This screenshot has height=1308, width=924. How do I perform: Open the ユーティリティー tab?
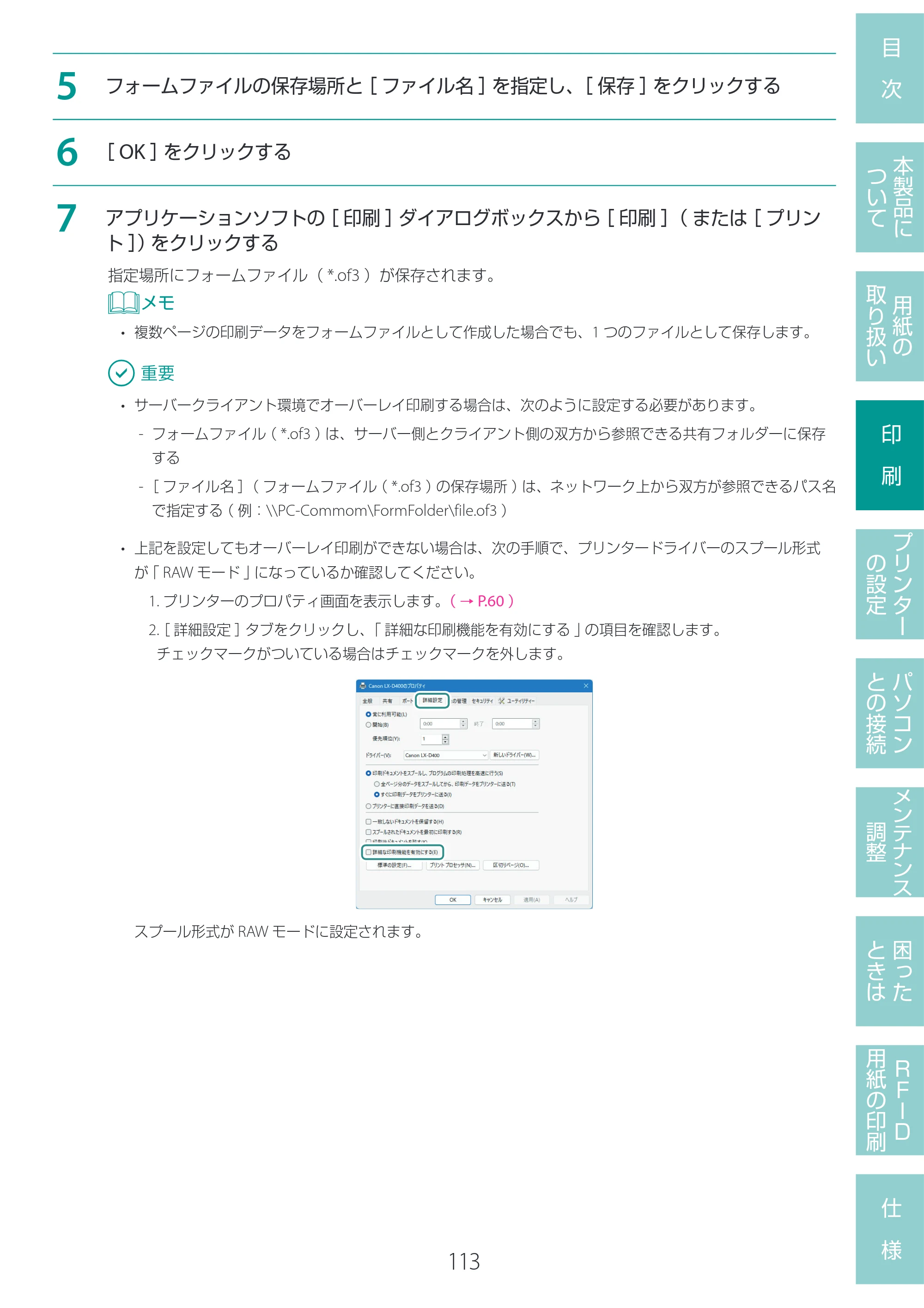pos(517,701)
